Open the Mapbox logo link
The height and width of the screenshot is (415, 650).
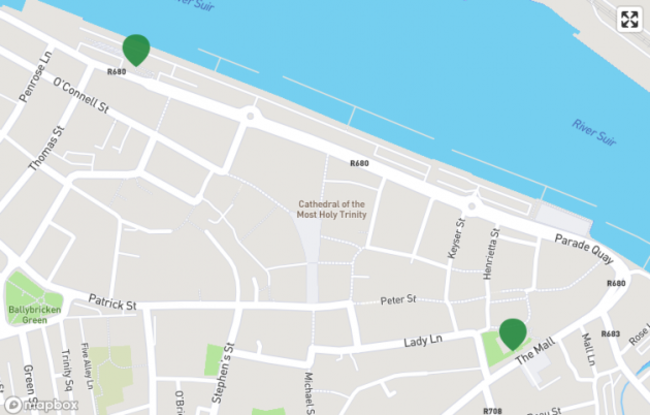(x=41, y=405)
